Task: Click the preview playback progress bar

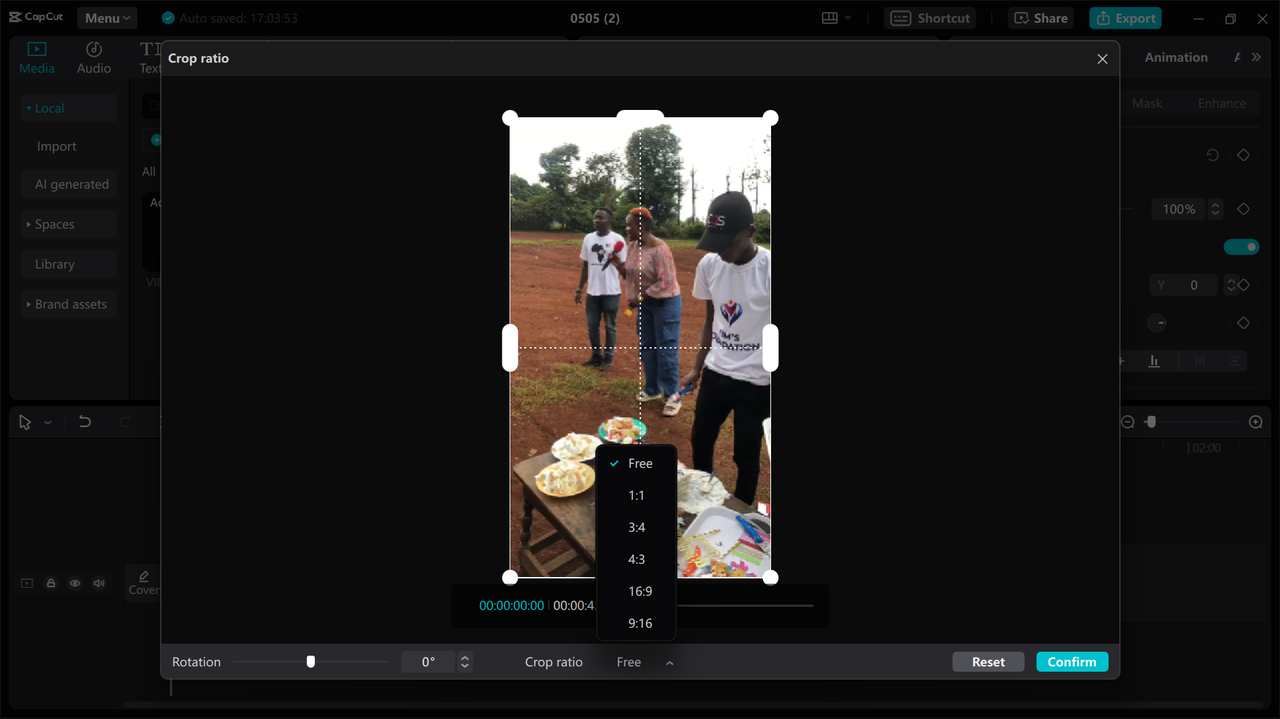Action: click(x=745, y=605)
